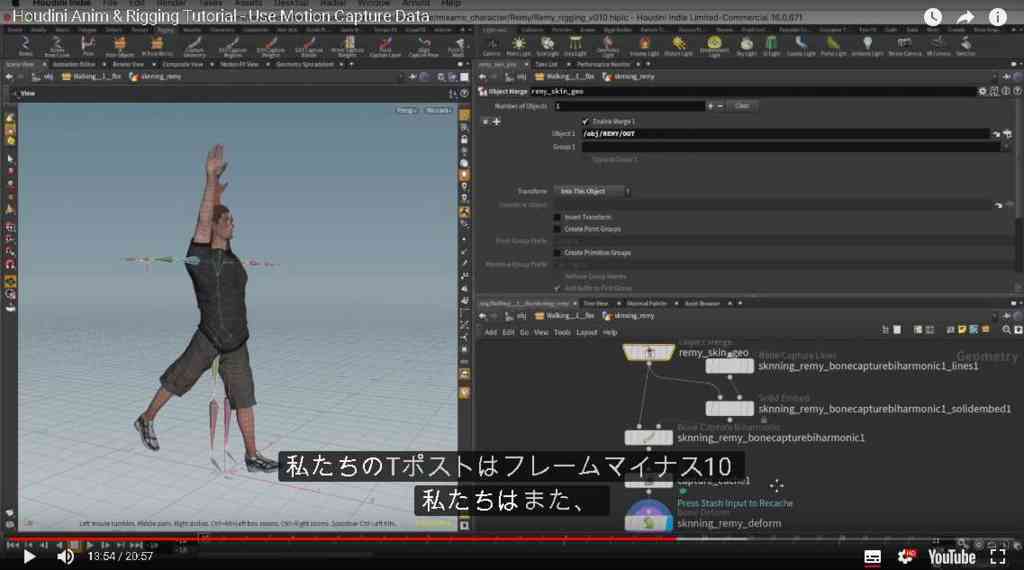Enable Create Primitive Groups checkbox
This screenshot has height=570, width=1024.
tap(557, 253)
